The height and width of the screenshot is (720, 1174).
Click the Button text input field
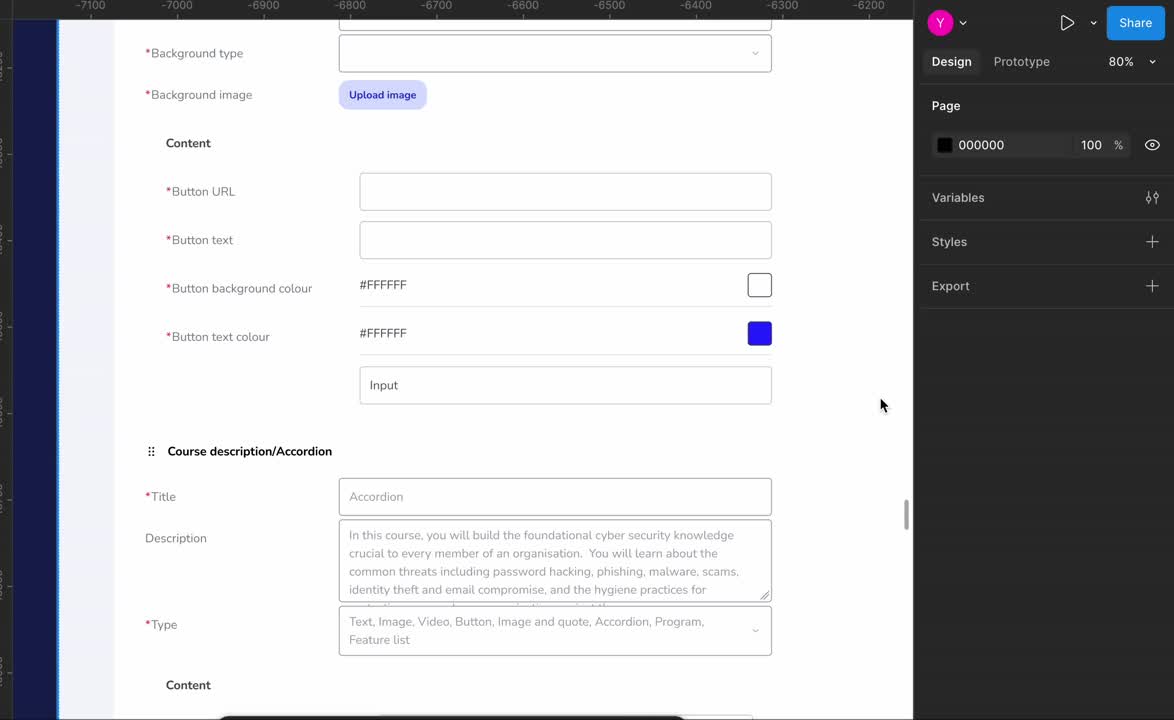click(565, 240)
